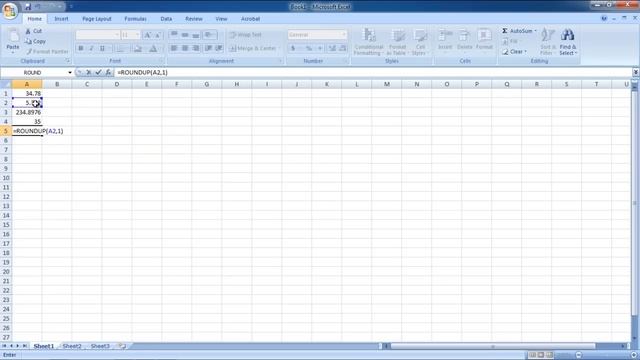Click the Cell Styles icon
The image size is (640, 360).
420,36
